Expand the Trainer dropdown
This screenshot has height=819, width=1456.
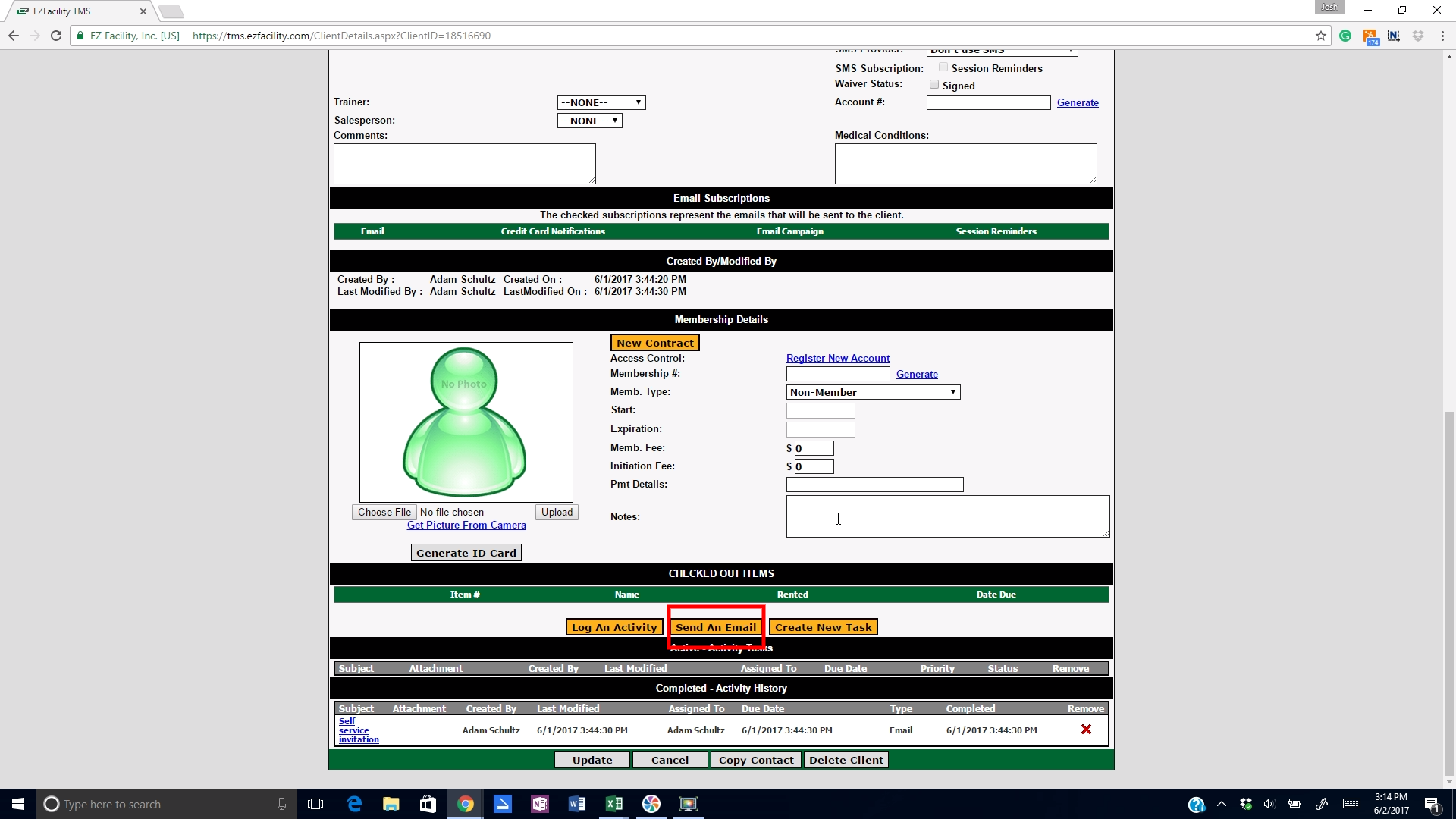(601, 102)
